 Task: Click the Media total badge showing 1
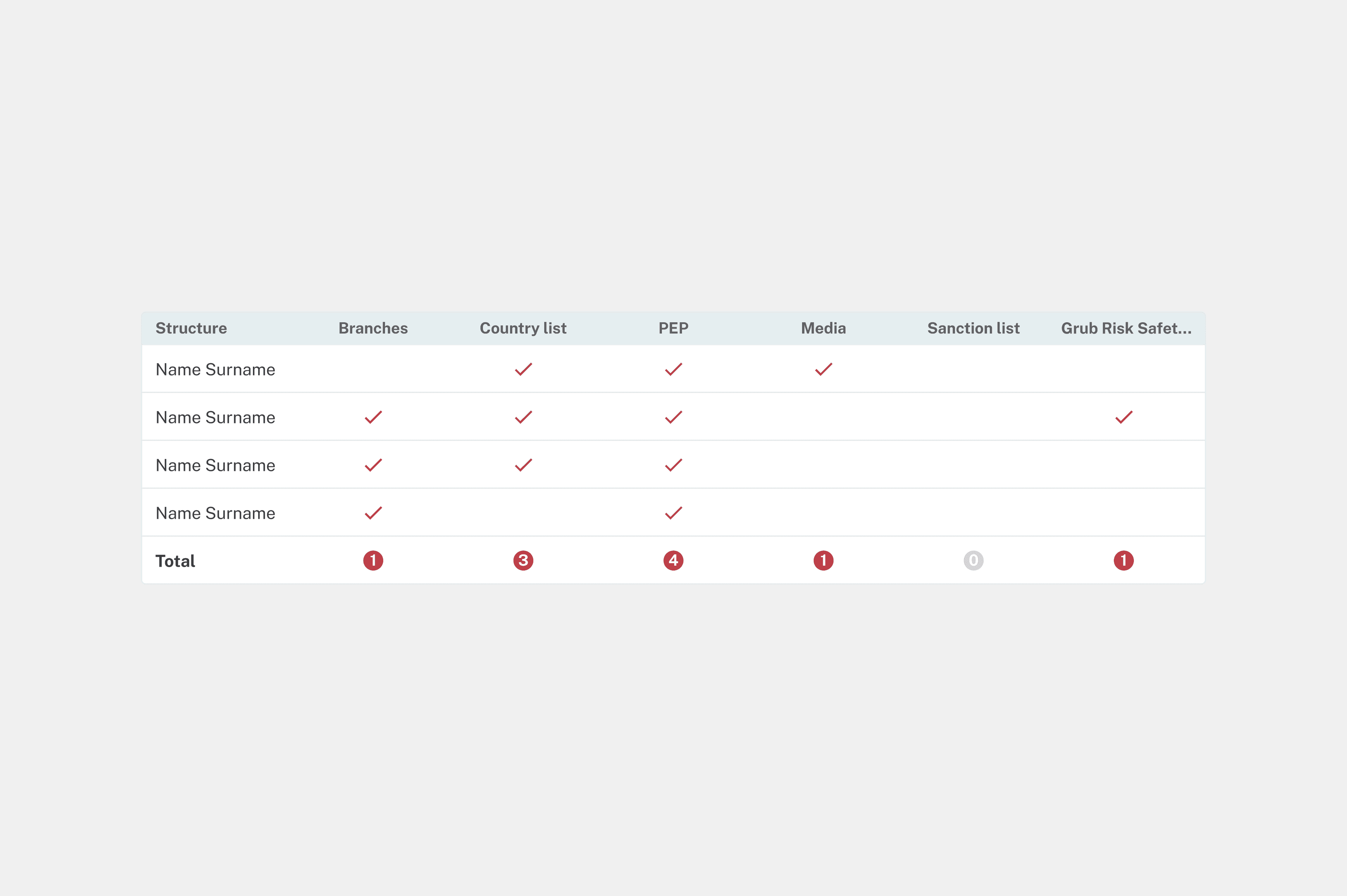point(824,561)
